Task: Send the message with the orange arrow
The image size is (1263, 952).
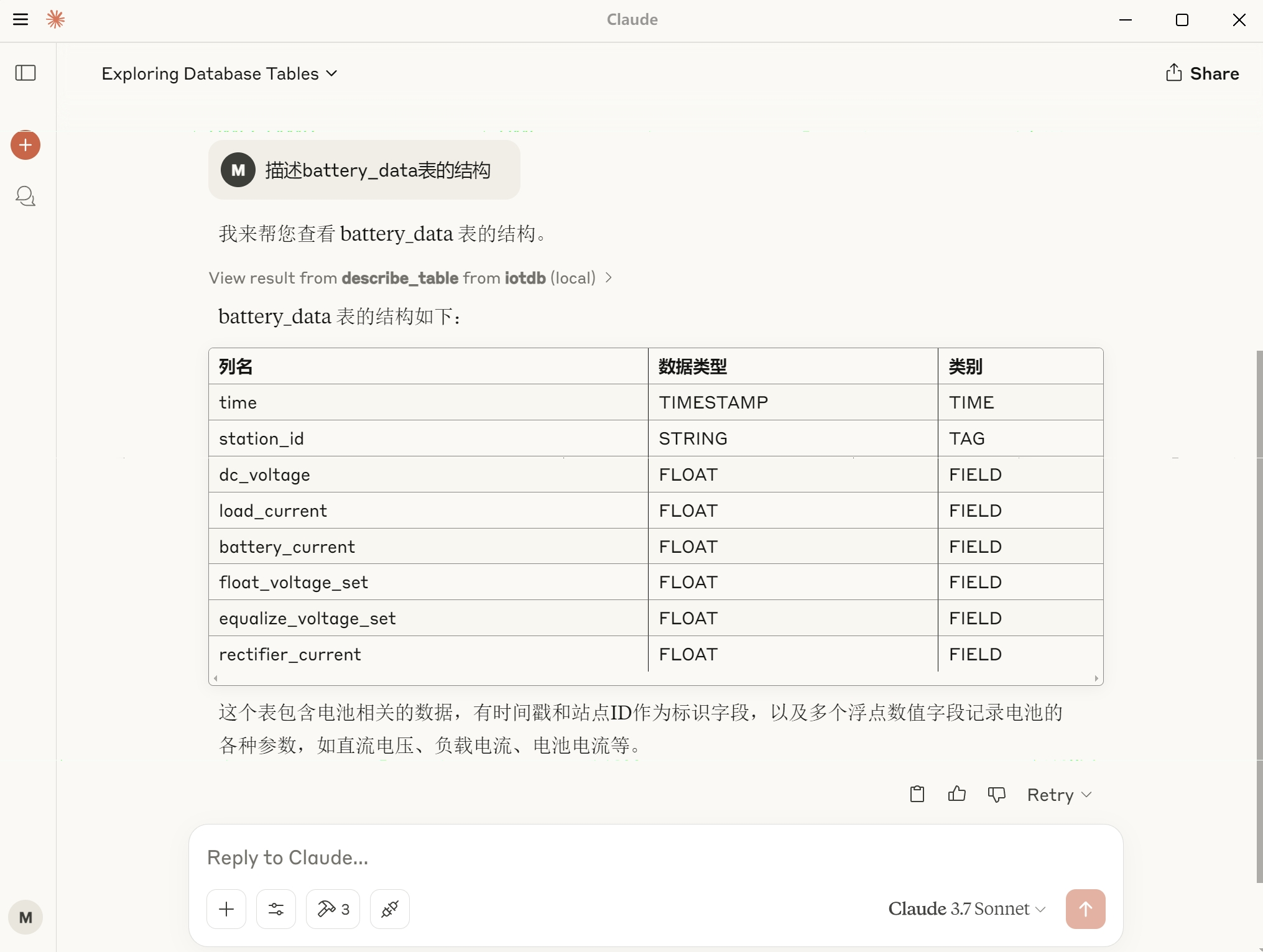Action: 1085,908
